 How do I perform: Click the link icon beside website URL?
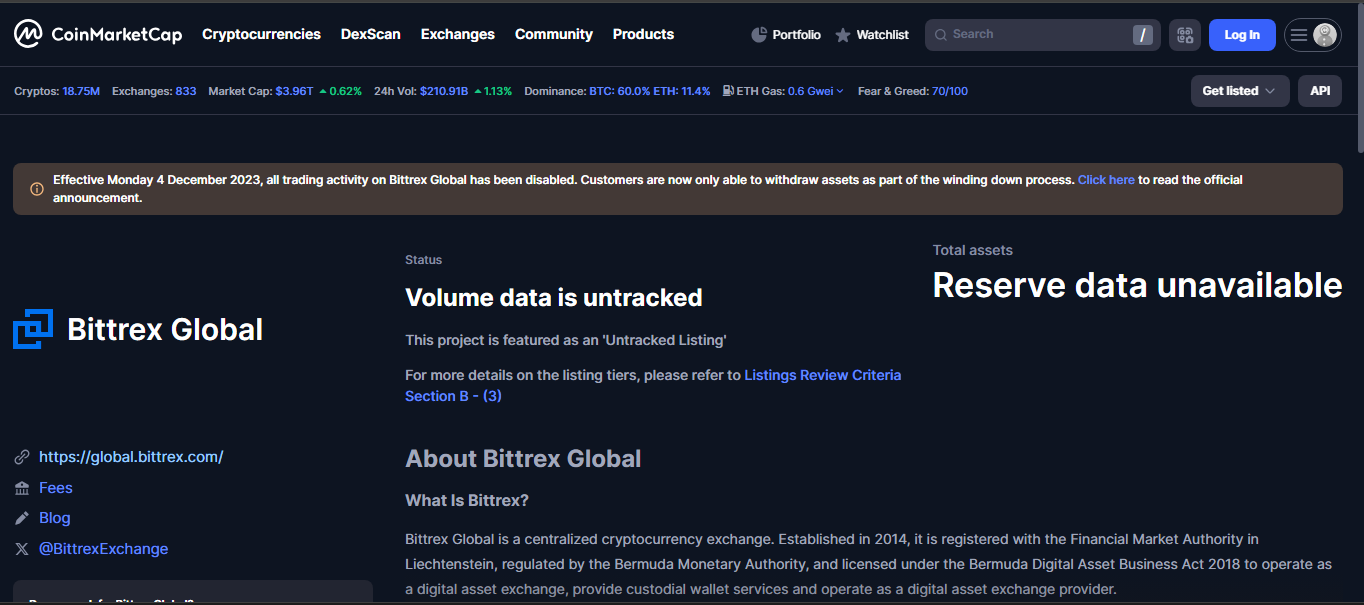[x=22, y=457]
